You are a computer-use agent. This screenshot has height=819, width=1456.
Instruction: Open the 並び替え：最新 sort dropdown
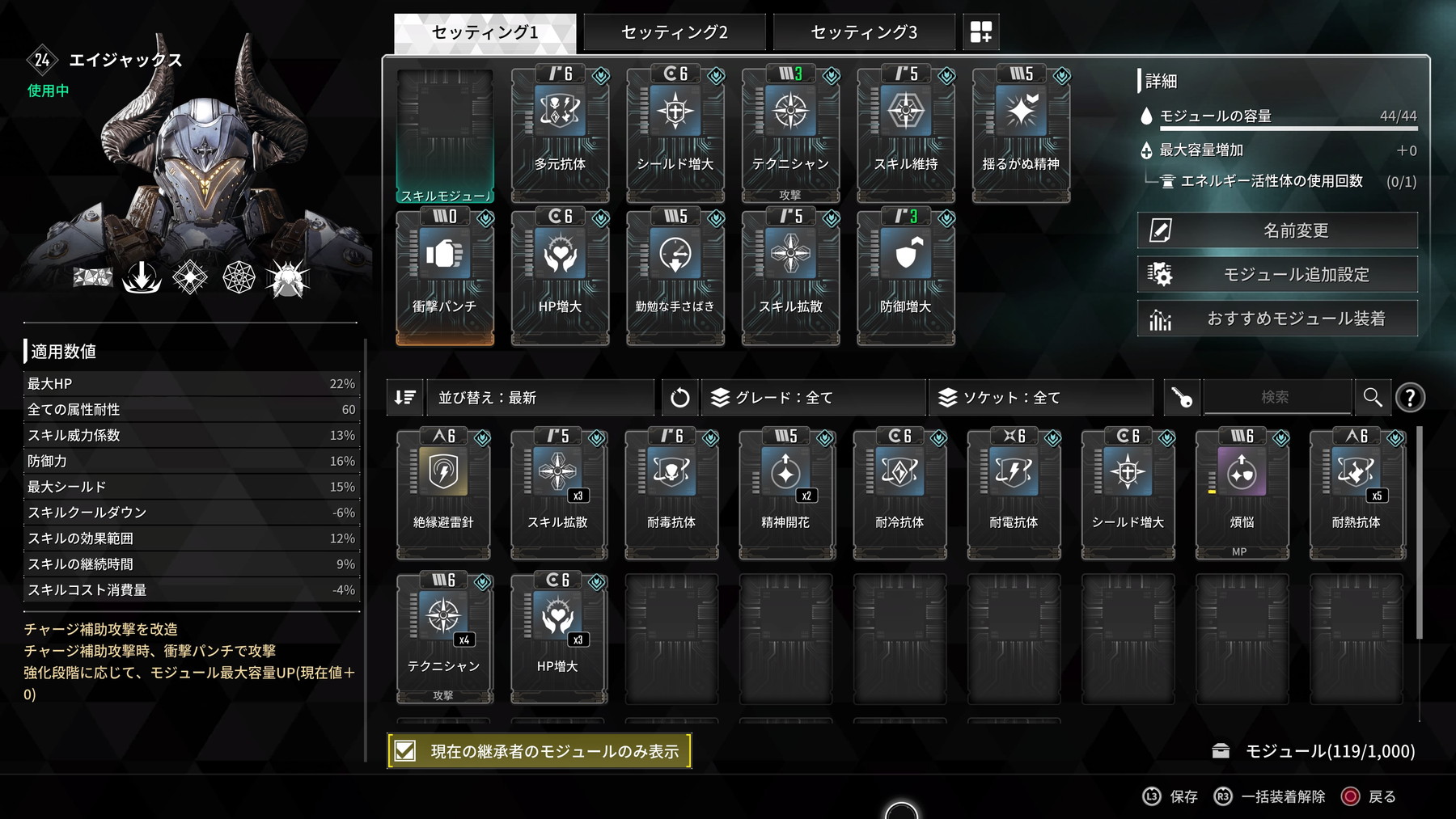tap(540, 397)
